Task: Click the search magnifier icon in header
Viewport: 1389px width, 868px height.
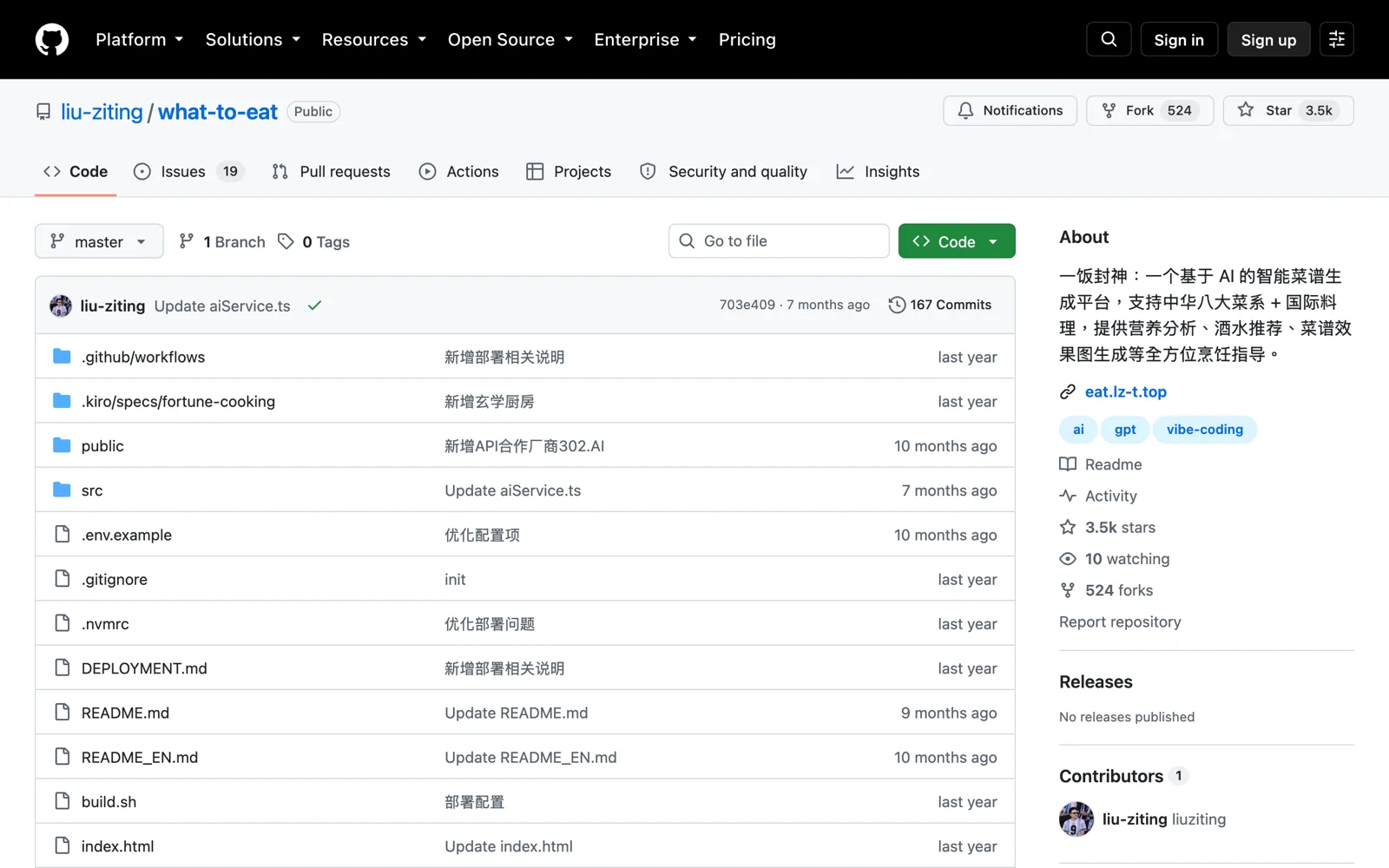Action: pyautogui.click(x=1109, y=39)
